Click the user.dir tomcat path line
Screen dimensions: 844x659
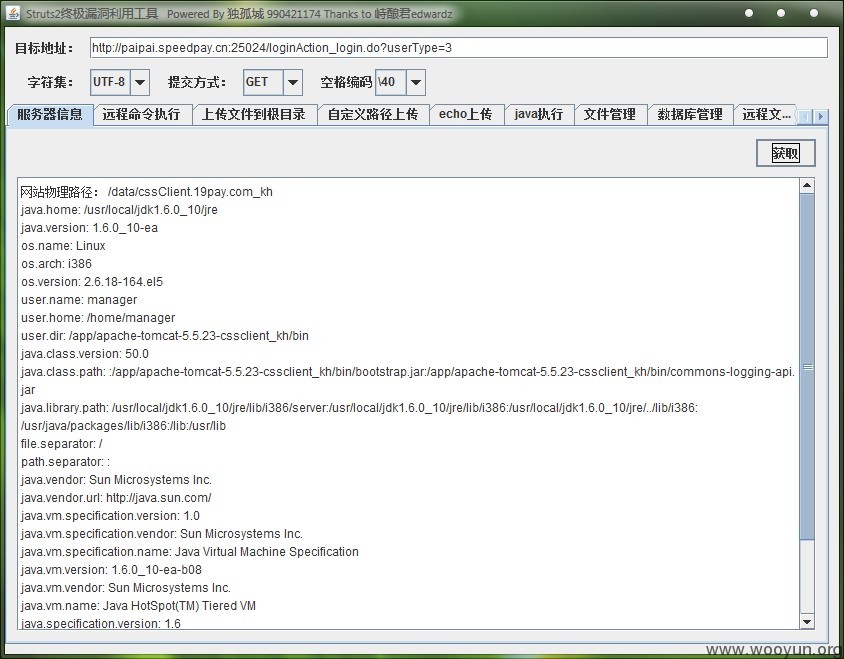(165, 336)
